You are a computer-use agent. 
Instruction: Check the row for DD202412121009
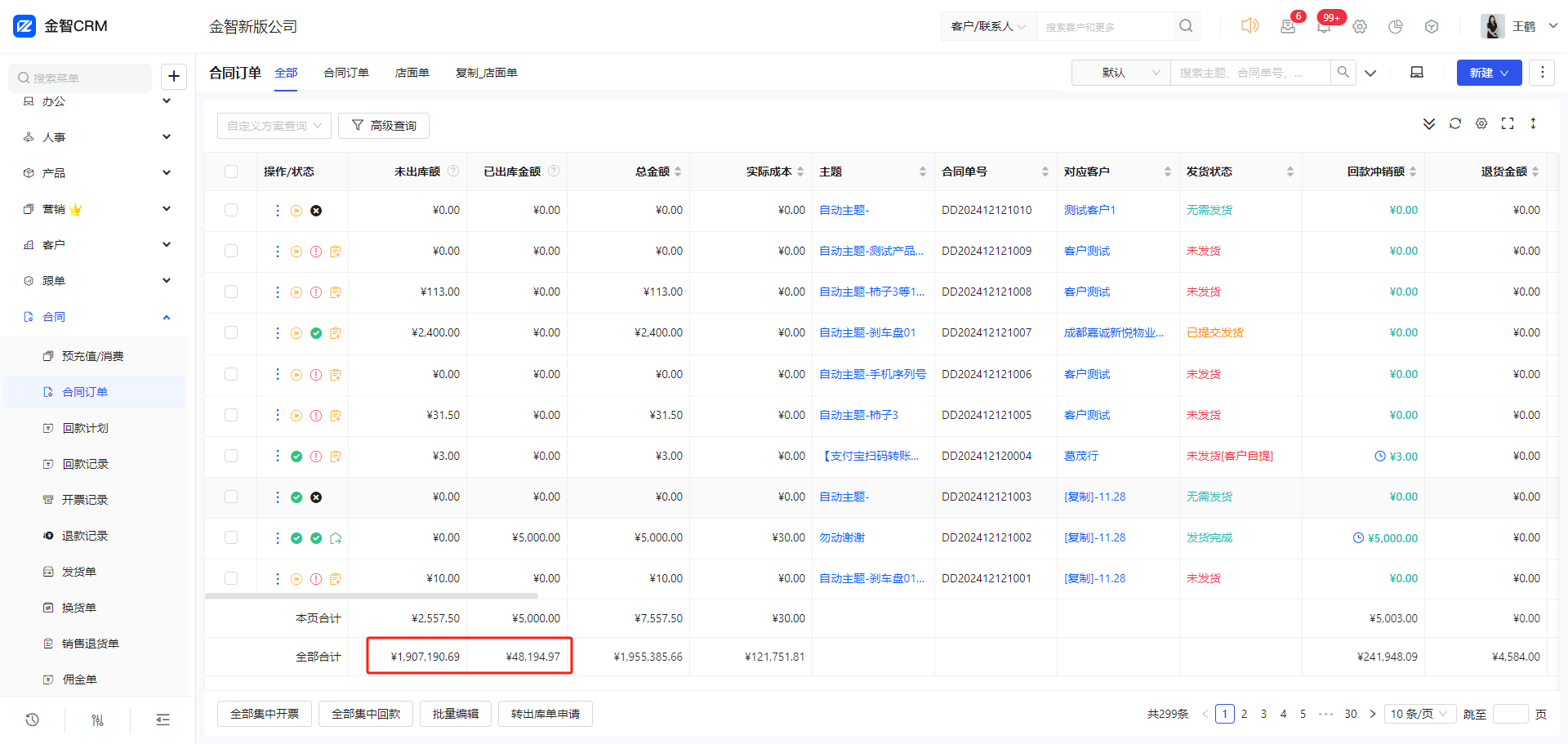[x=231, y=251]
